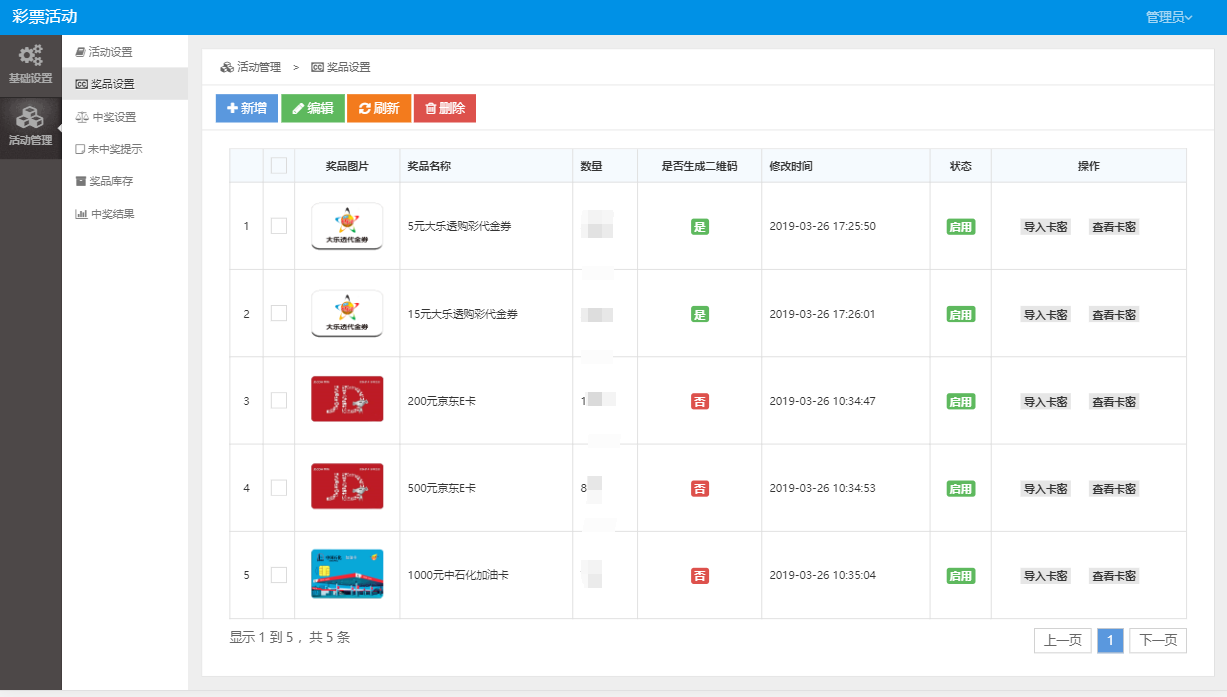
Task: Go to 下一页 in pagination
Action: [x=1158, y=641]
